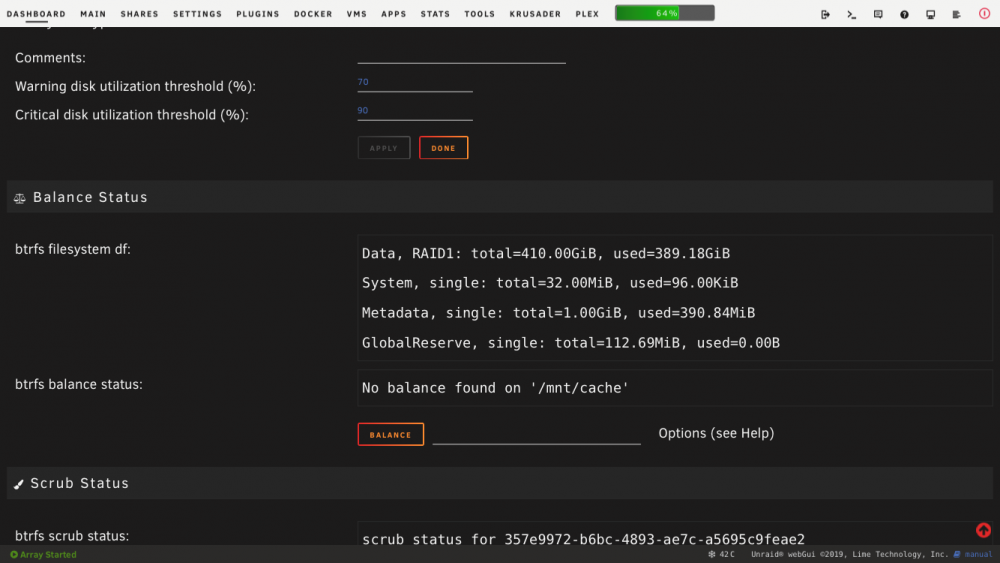Click the scrub status UUID line
This screenshot has height=563, width=1000.
[584, 539]
